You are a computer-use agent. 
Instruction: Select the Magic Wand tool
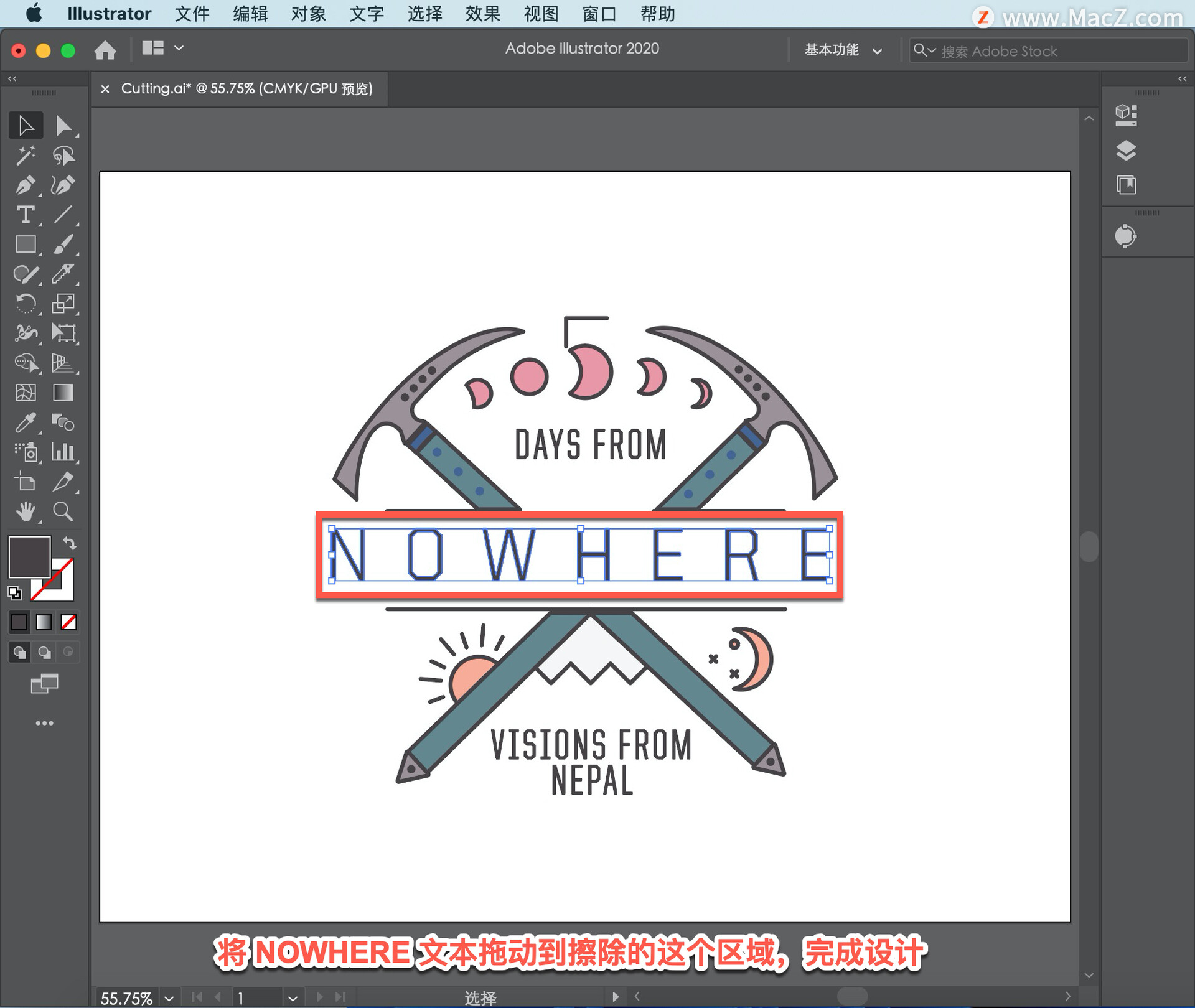(x=26, y=155)
